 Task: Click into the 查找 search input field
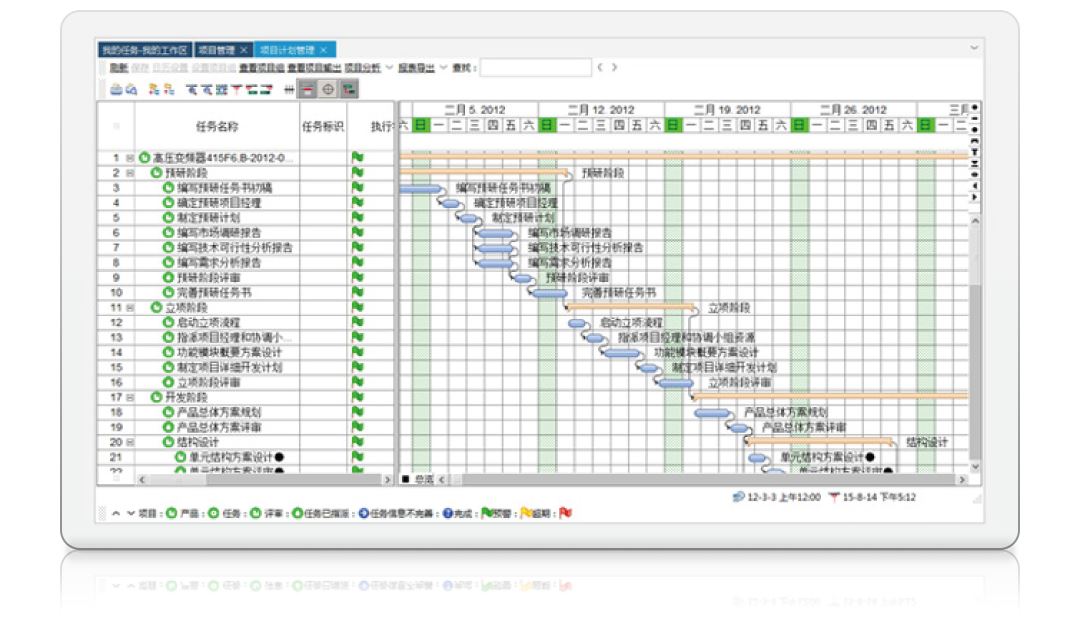pyautogui.click(x=535, y=67)
